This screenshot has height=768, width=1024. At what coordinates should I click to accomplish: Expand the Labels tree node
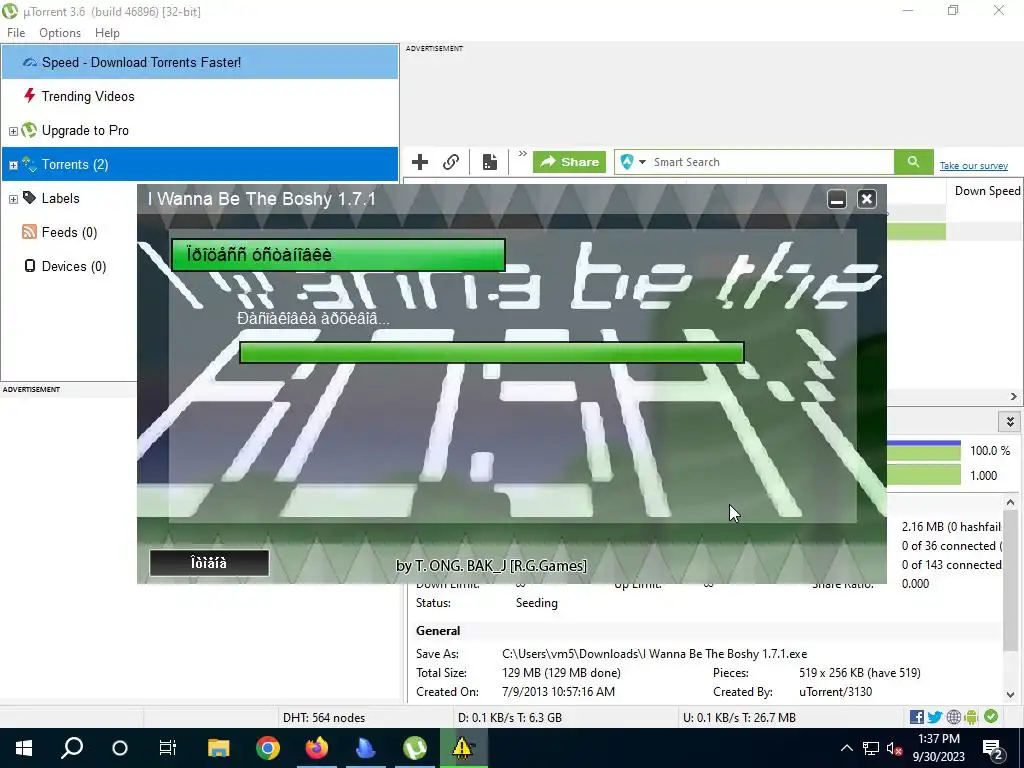(x=13, y=199)
